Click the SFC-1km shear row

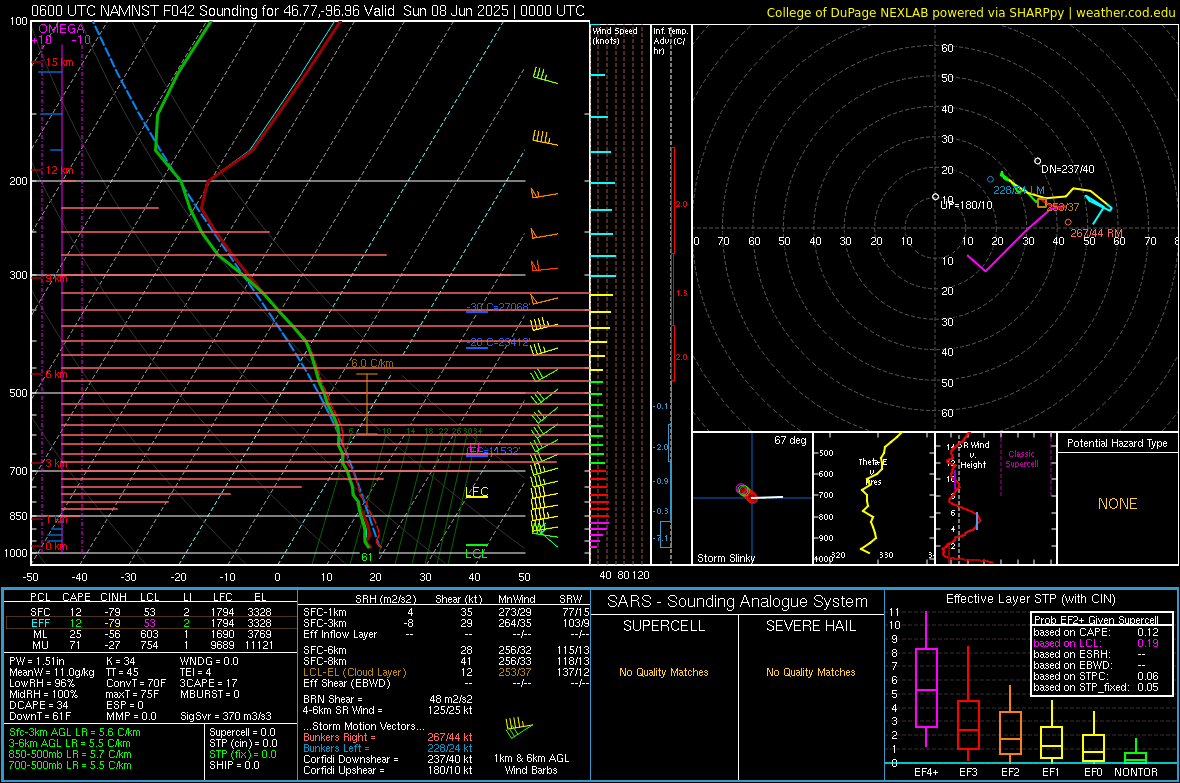pyautogui.click(x=446, y=612)
